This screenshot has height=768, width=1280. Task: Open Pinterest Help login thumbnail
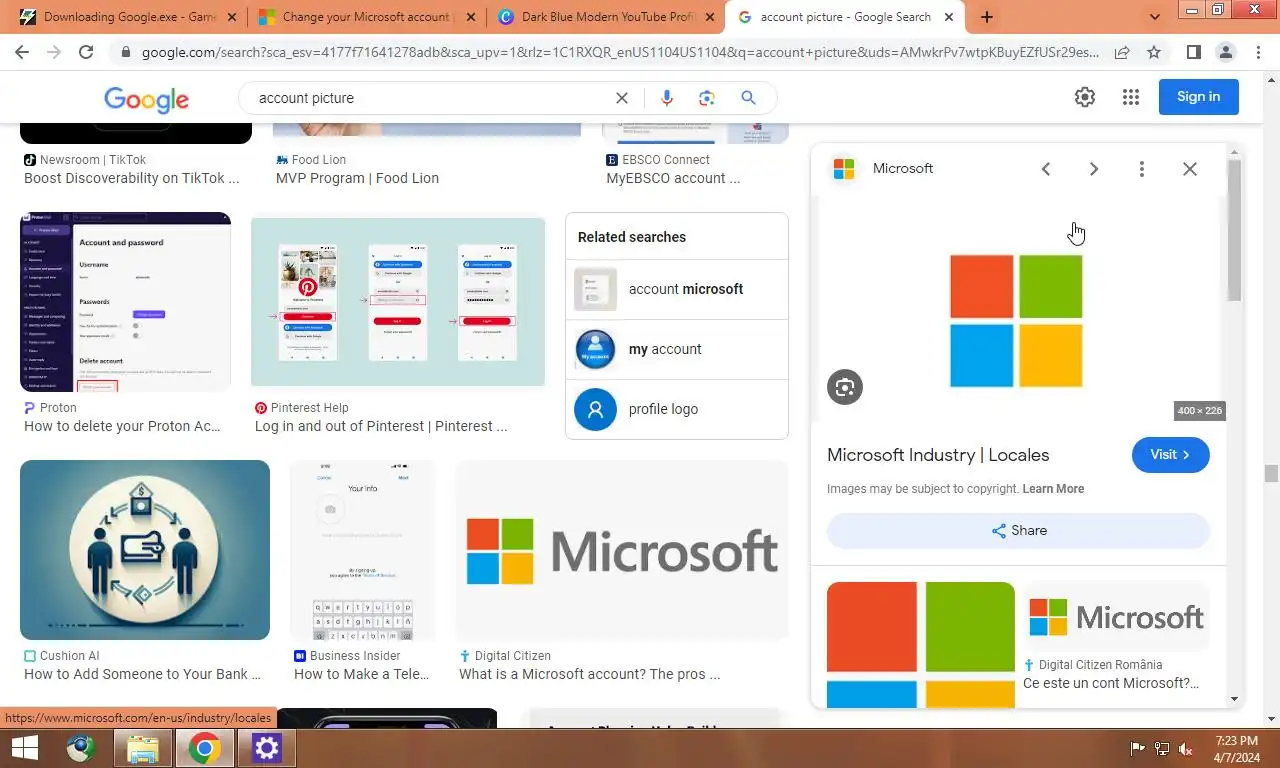click(398, 302)
